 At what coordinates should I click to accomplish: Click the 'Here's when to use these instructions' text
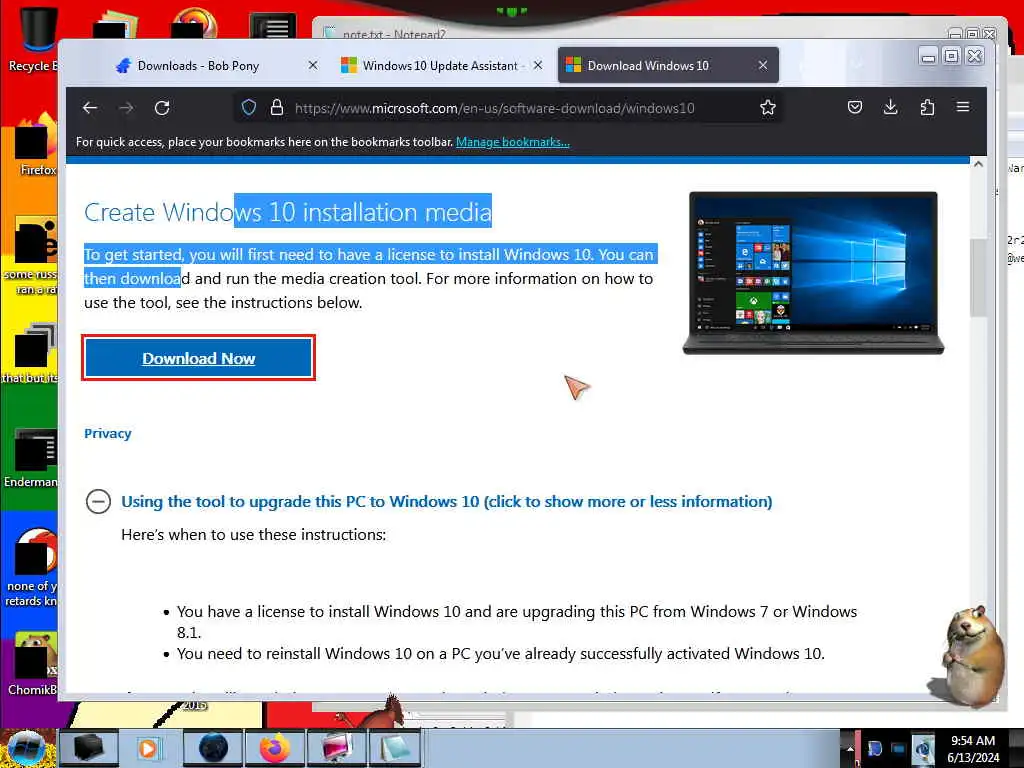pyautogui.click(x=253, y=535)
